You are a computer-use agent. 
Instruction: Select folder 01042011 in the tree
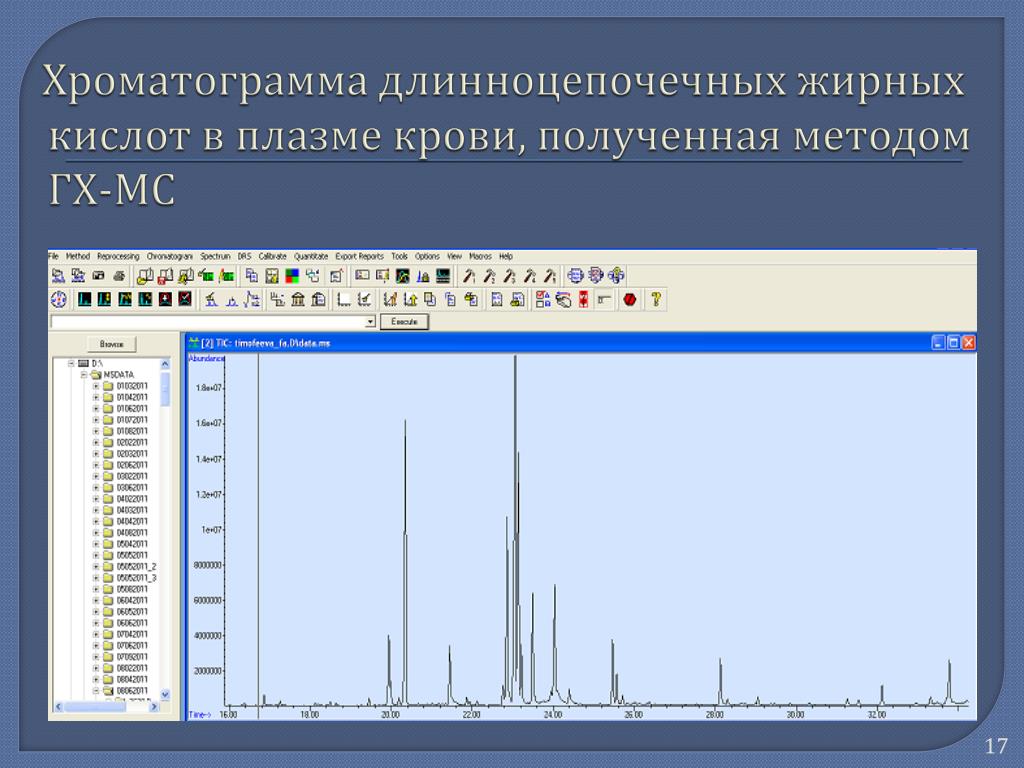point(132,397)
